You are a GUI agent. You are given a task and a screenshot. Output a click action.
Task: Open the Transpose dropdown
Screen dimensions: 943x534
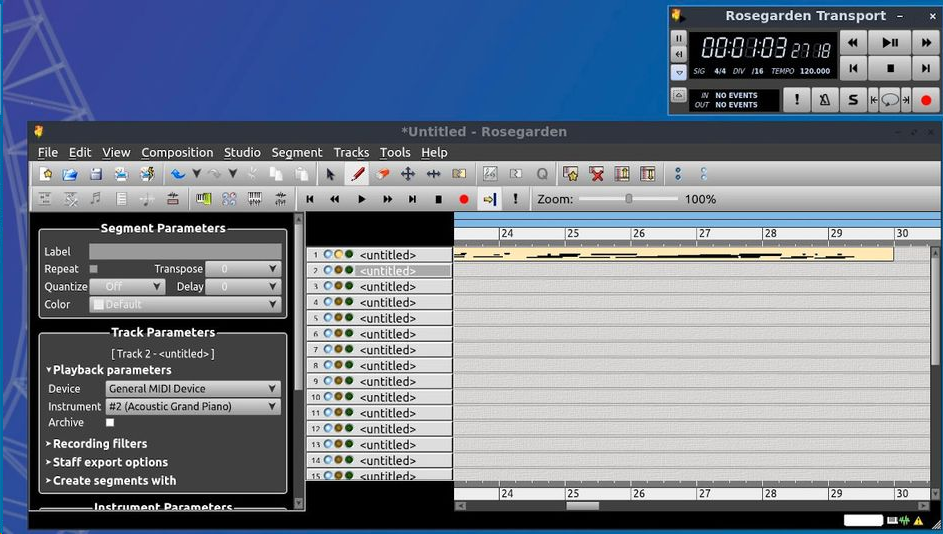(x=243, y=269)
